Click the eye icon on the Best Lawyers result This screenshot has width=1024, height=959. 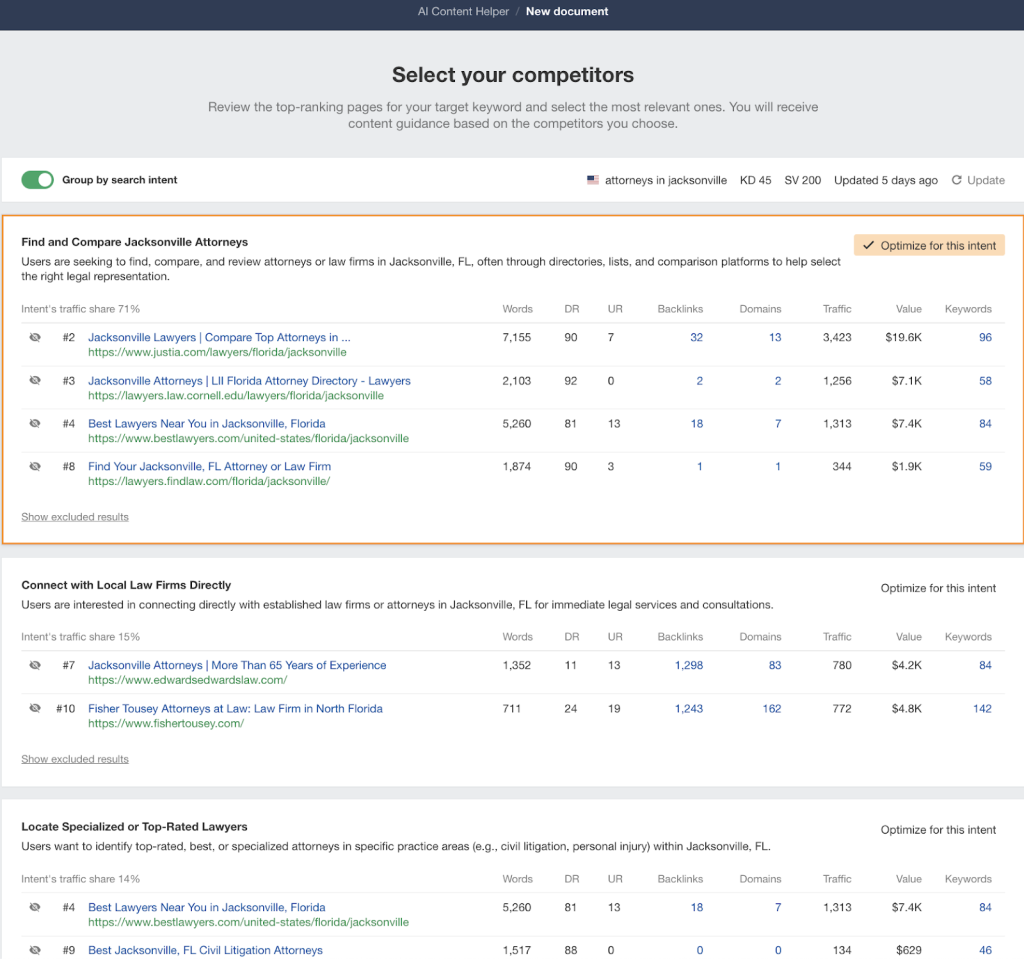tap(34, 423)
